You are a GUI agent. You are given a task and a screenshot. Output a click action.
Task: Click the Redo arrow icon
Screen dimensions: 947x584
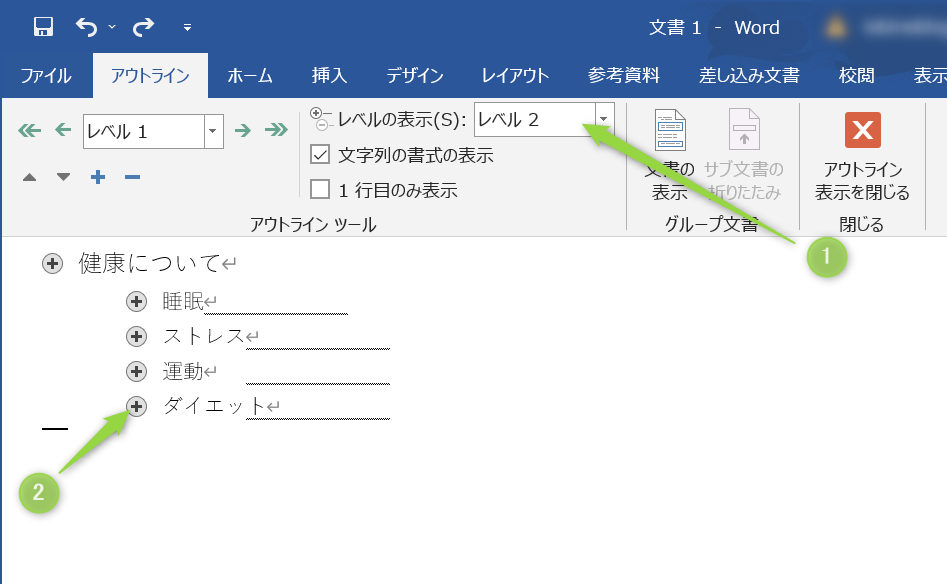pos(143,27)
